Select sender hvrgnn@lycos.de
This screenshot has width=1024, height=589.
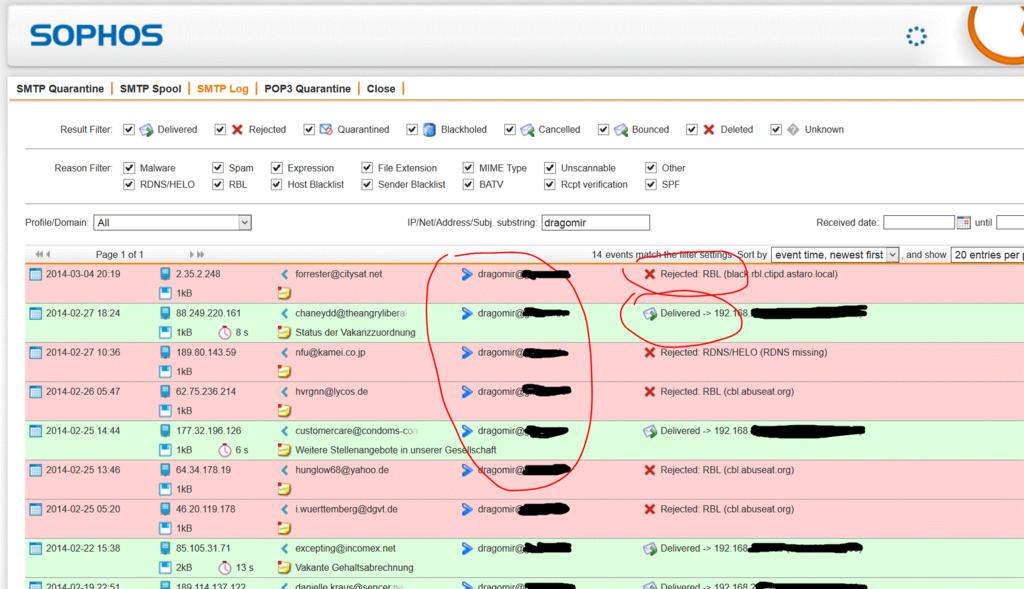332,392
